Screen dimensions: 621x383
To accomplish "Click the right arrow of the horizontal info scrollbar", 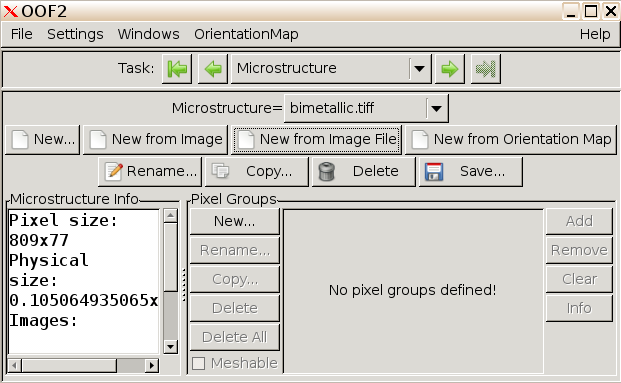I will point(152,365).
